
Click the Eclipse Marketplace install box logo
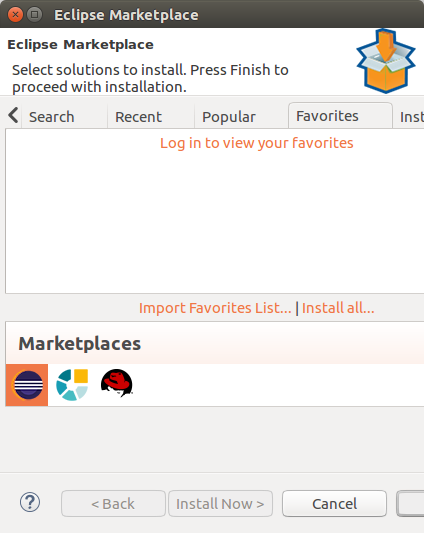pyautogui.click(x=386, y=61)
